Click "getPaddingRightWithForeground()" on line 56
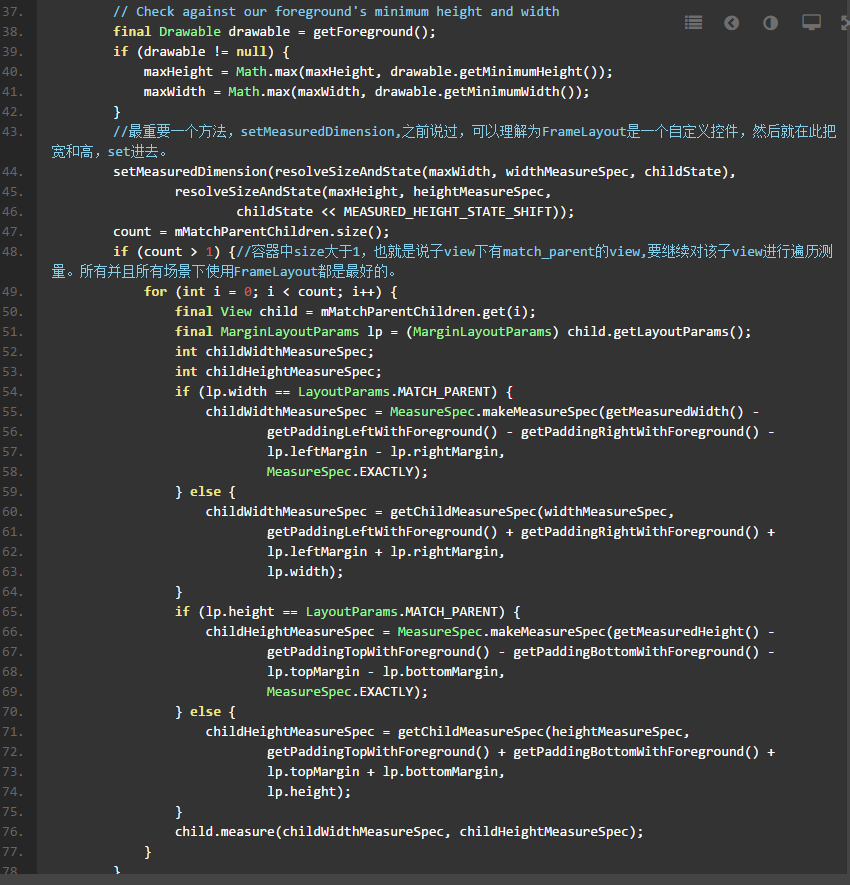 (x=640, y=432)
